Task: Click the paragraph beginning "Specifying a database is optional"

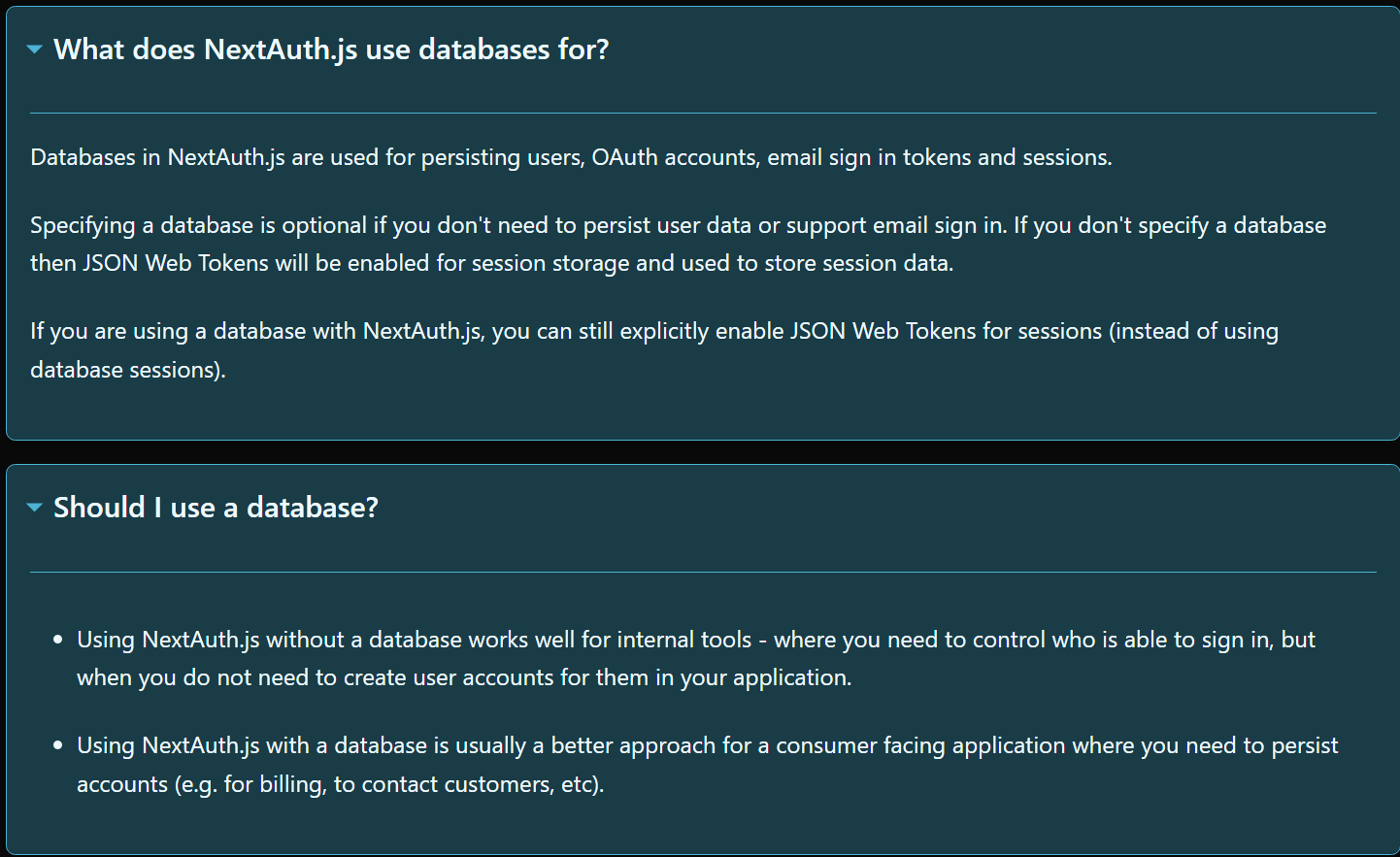Action: tap(678, 244)
